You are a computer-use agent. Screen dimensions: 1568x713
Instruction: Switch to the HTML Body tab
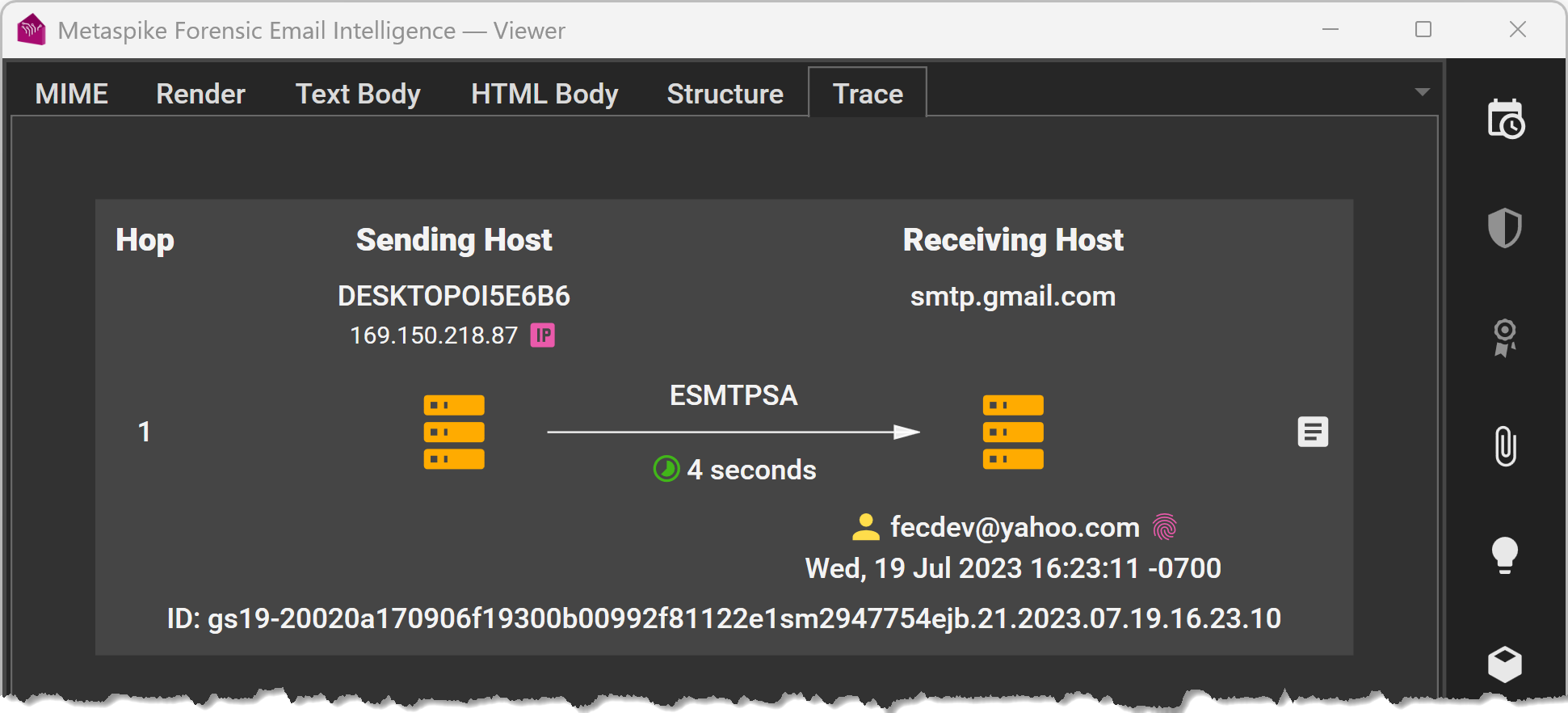point(544,94)
